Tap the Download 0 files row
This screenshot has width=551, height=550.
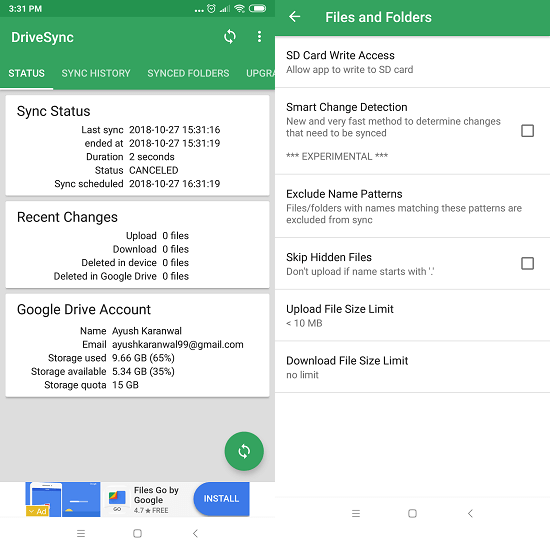click(150, 249)
